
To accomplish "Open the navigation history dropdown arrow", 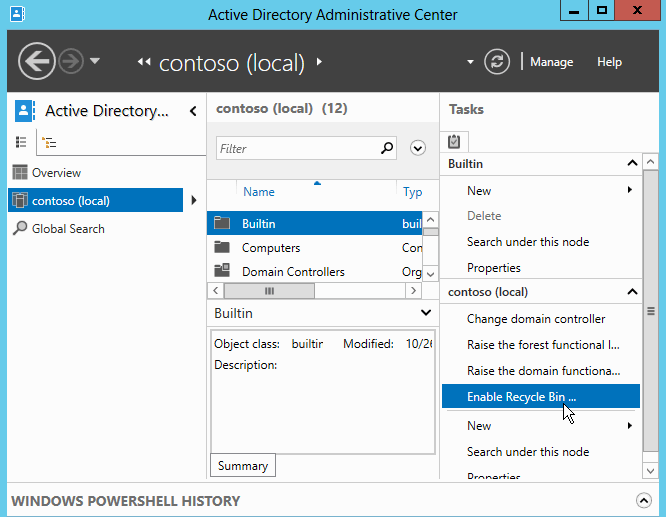I will coord(95,61).
